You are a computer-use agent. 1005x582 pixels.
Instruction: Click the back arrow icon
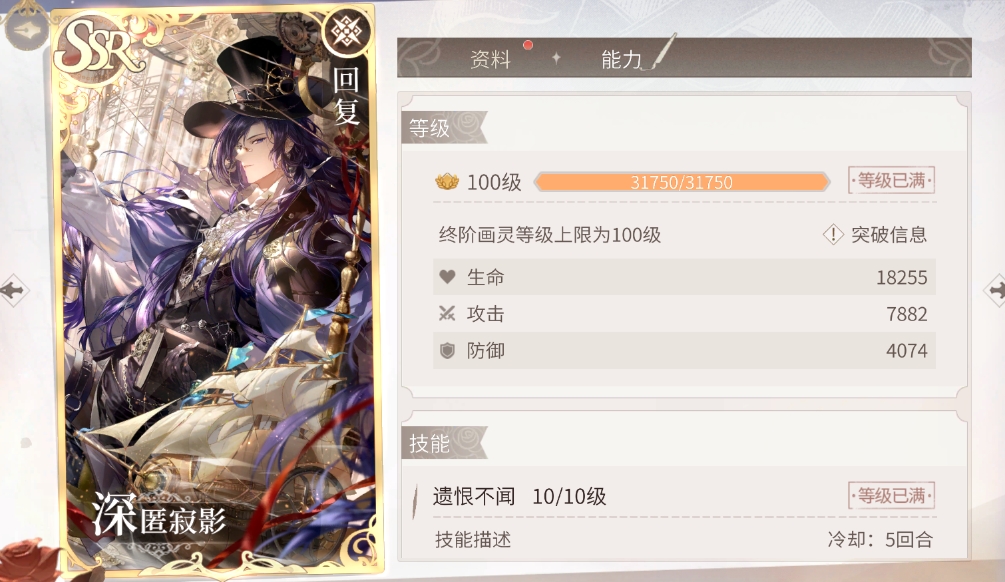point(27,30)
